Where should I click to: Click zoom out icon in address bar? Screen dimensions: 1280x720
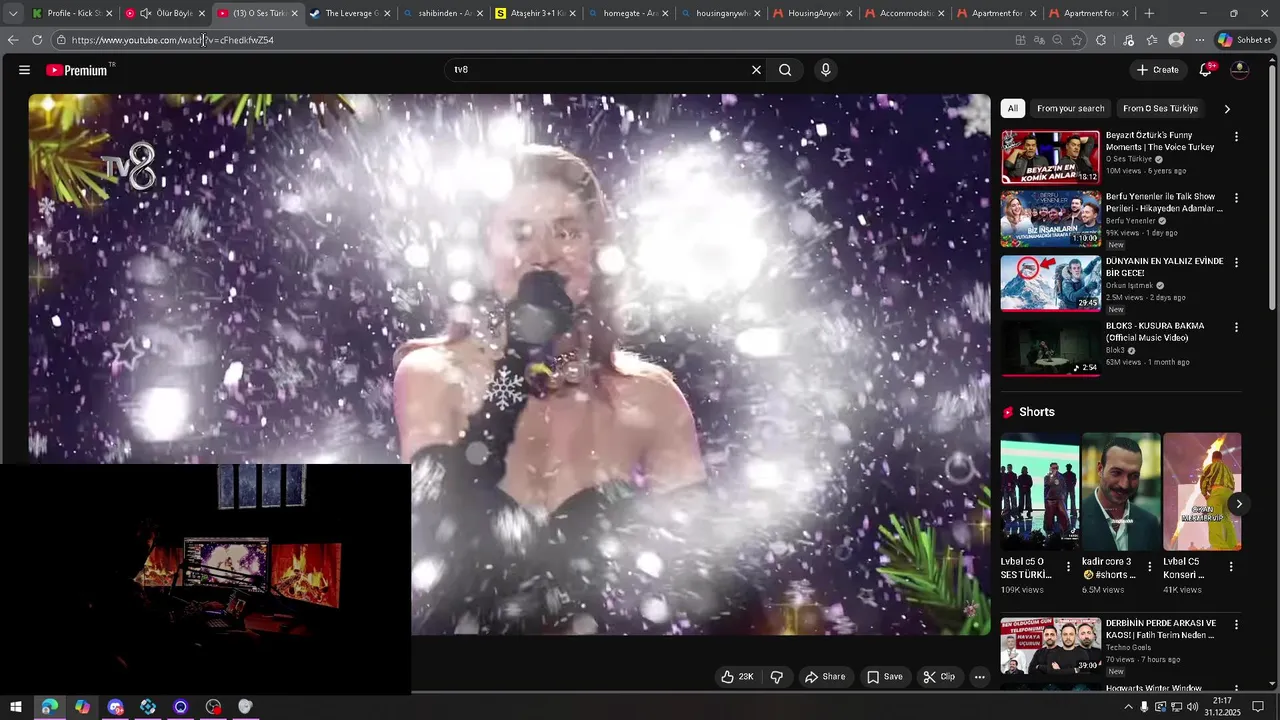(1058, 40)
